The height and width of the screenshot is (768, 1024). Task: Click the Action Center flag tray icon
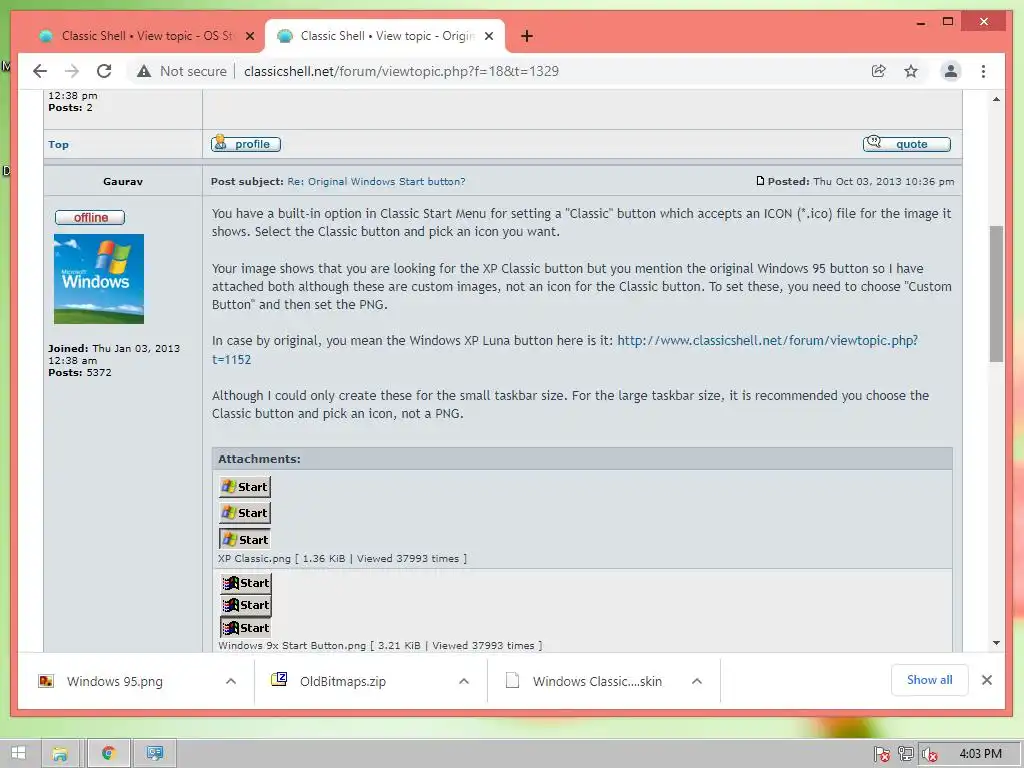tap(882, 754)
